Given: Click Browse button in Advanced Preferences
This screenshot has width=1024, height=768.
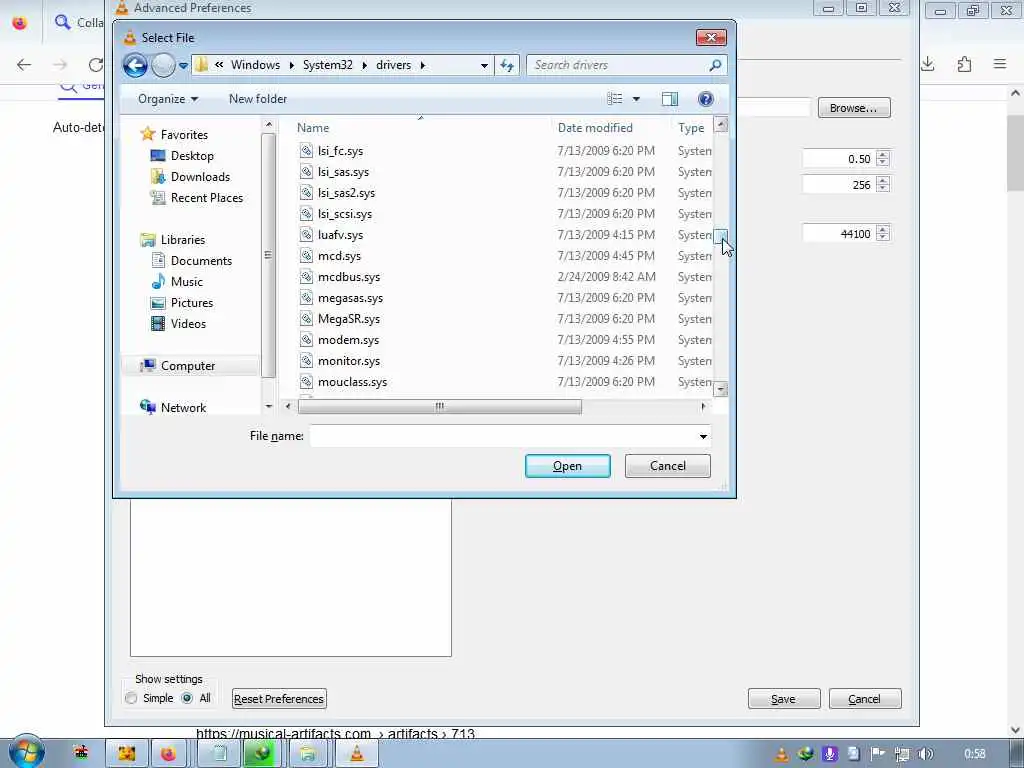Looking at the screenshot, I should [854, 108].
